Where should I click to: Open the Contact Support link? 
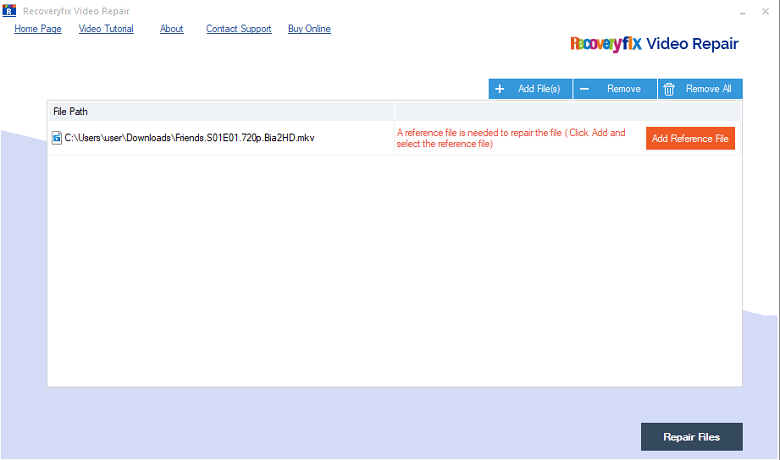click(x=239, y=29)
